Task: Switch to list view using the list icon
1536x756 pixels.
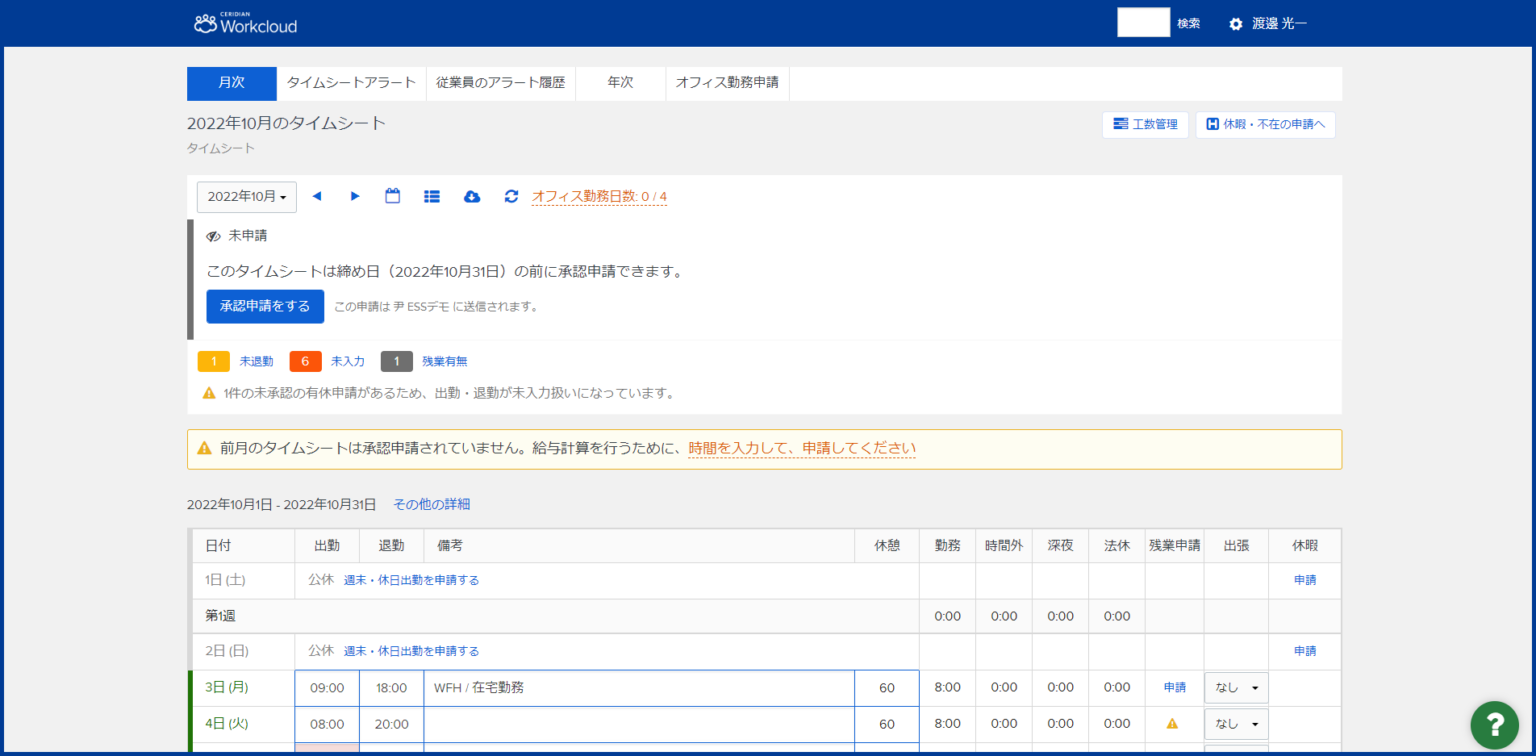Action: (x=431, y=196)
